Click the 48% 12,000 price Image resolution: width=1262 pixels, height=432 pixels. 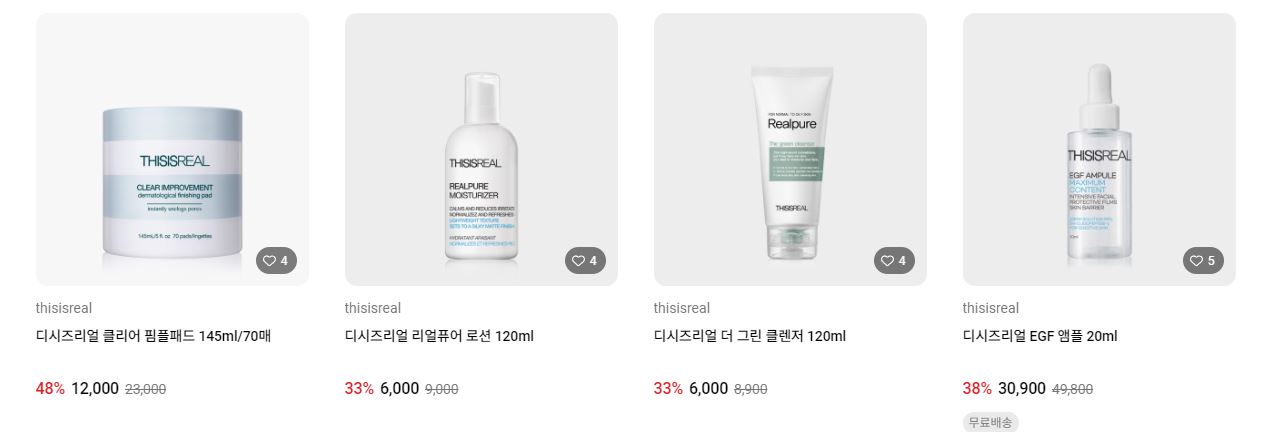point(77,389)
